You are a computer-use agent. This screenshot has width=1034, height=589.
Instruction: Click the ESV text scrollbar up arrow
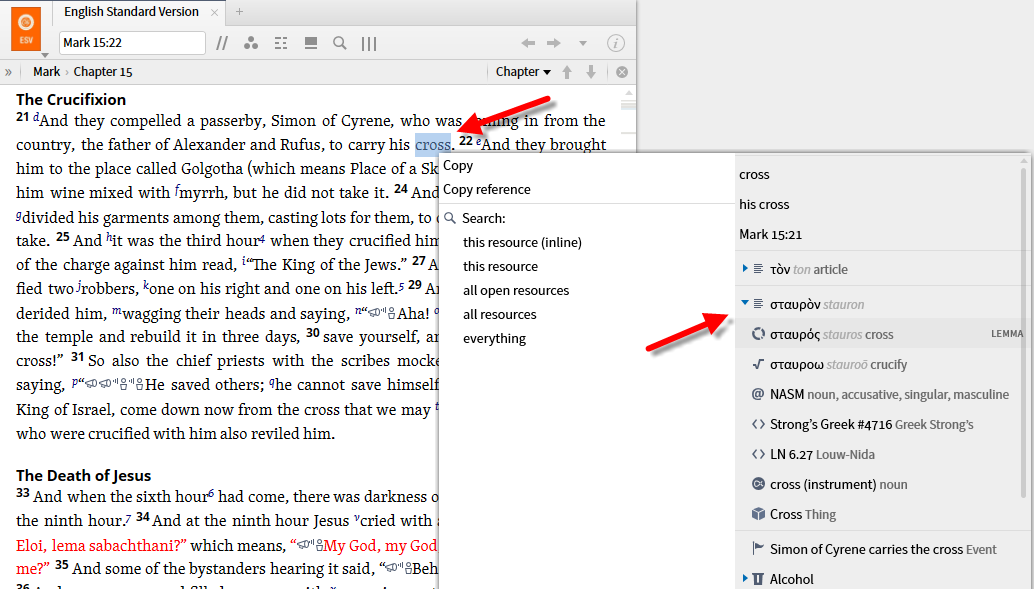point(628,93)
